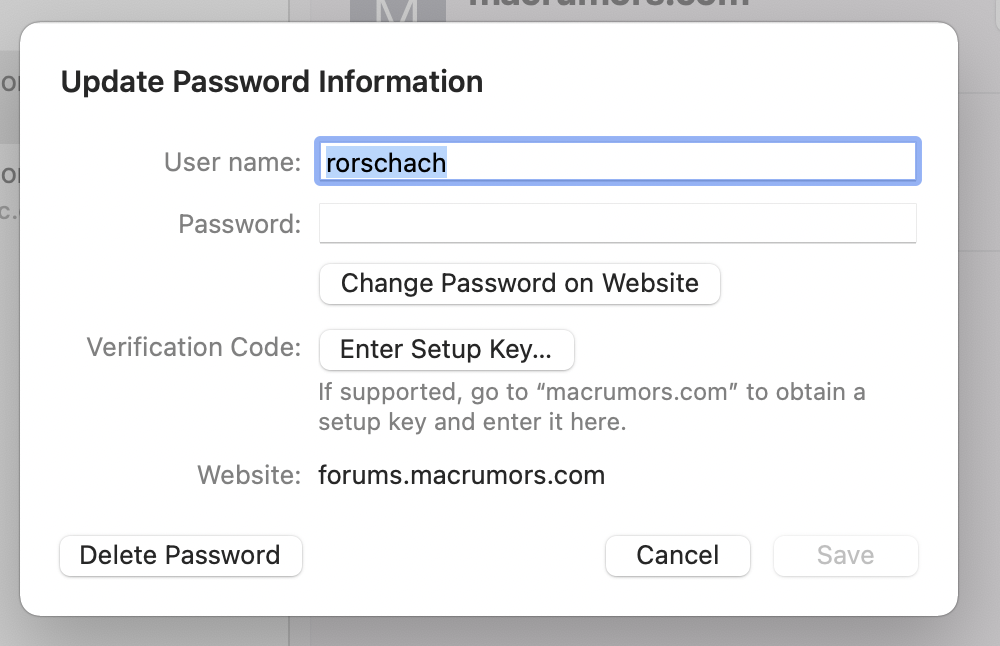
Task: Open the Enter Setup Key… dialog
Action: tap(446, 349)
